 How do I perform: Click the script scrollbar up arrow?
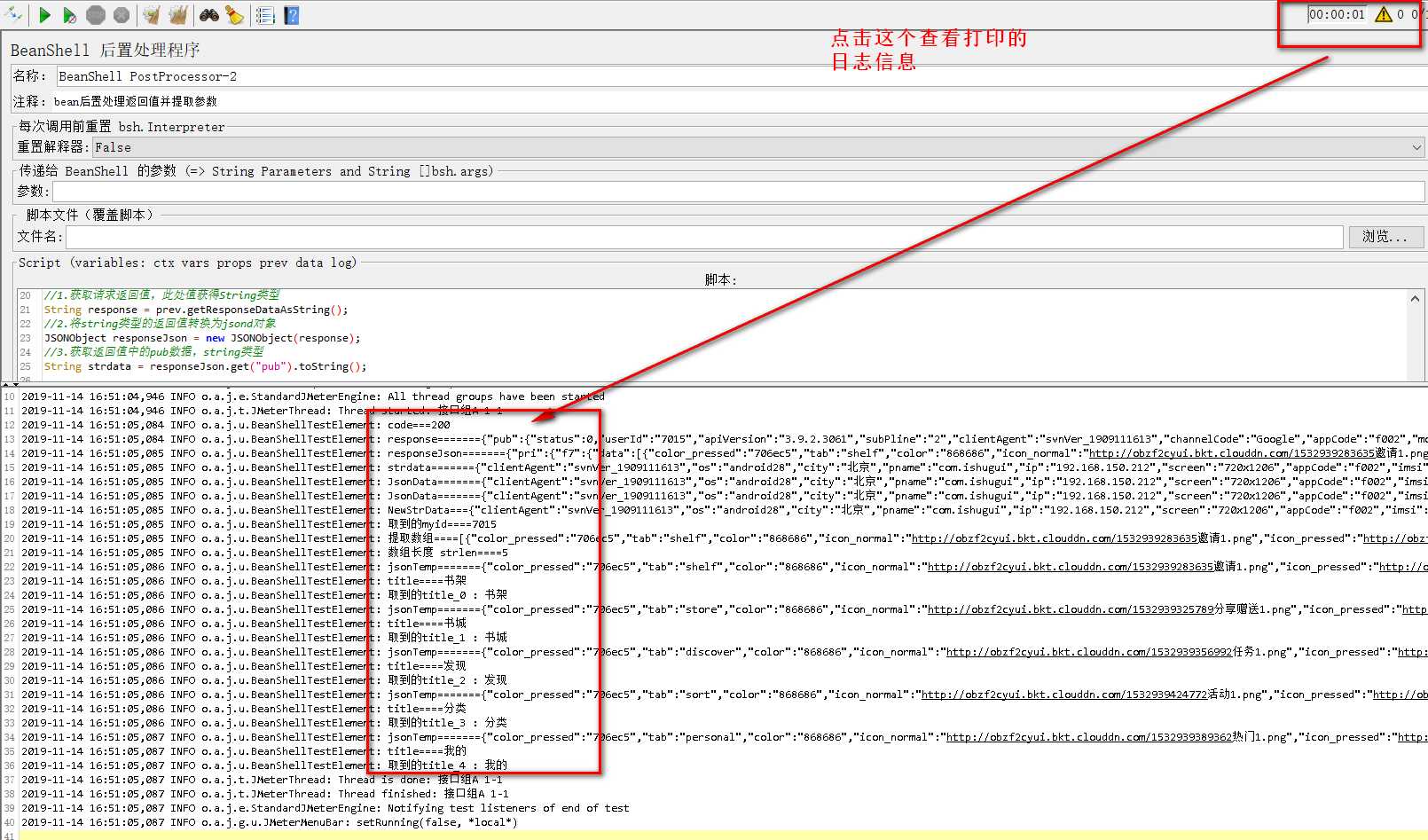[1415, 299]
